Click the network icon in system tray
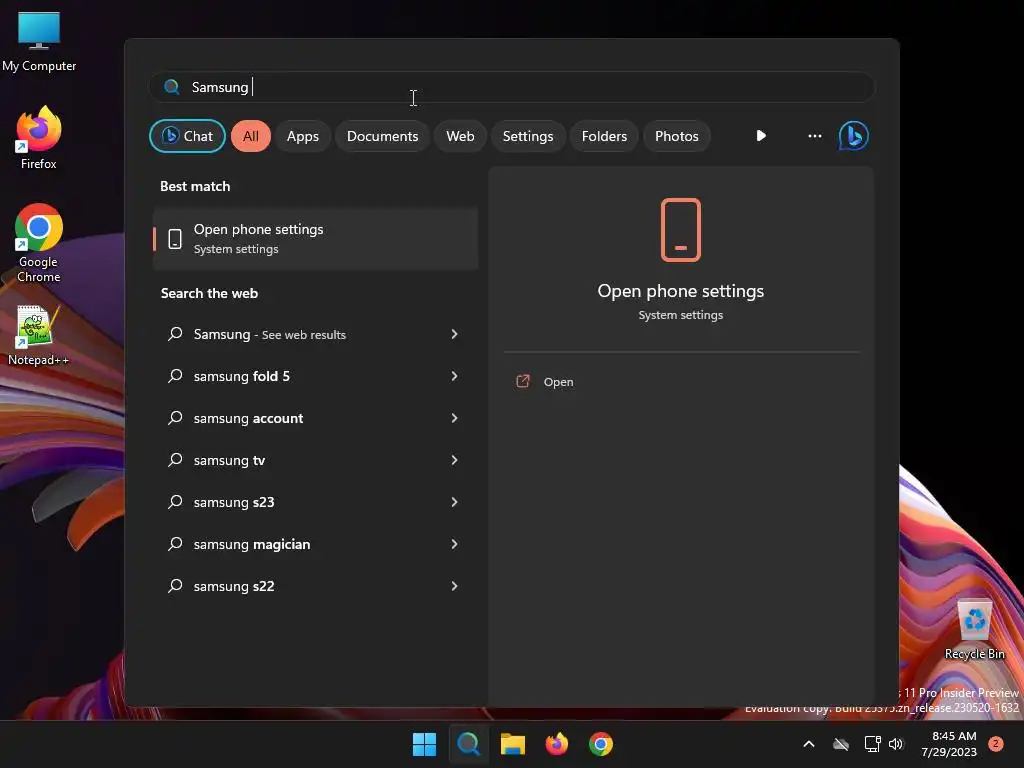Viewport: 1024px width, 768px height. pos(872,744)
